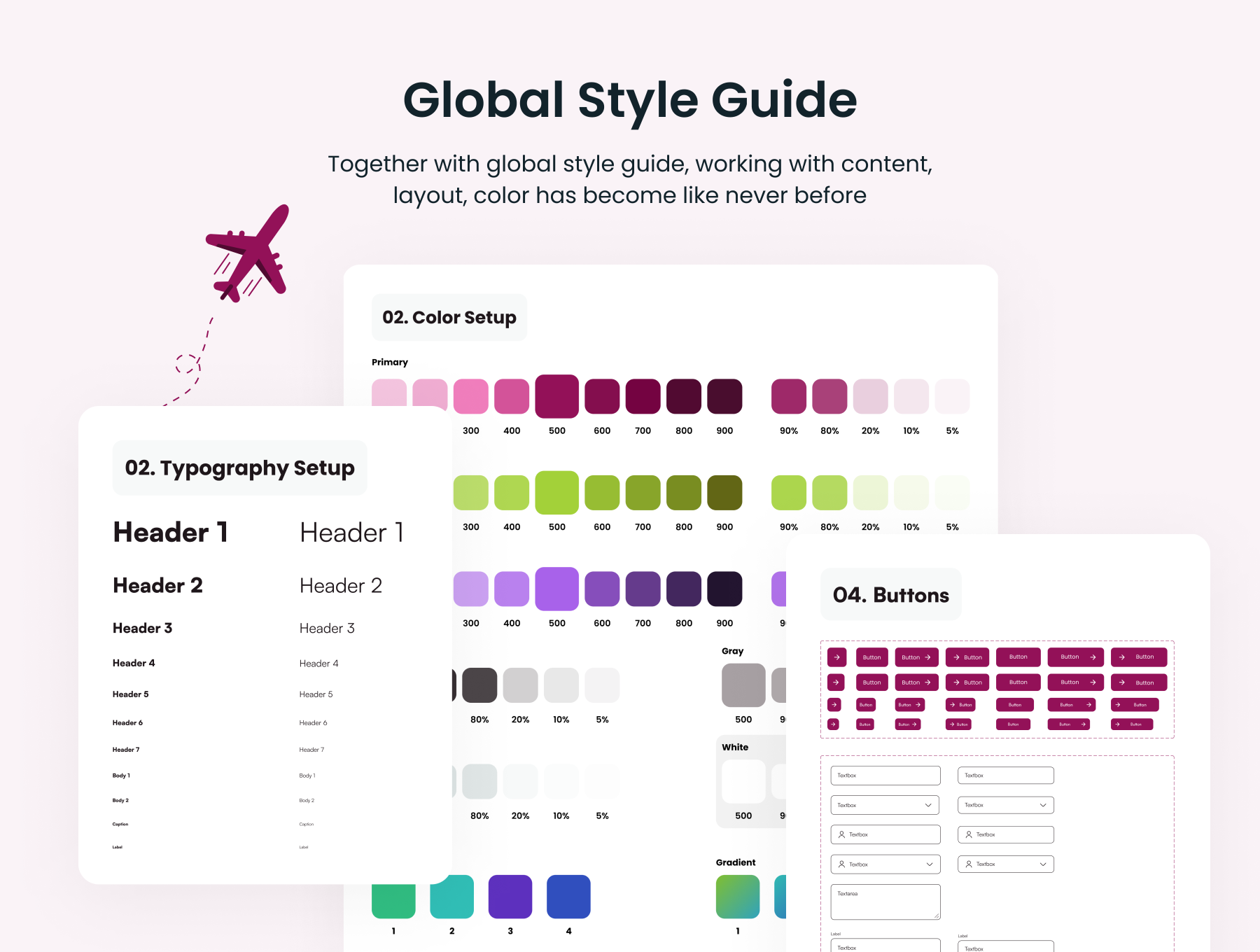
Task: Pick the large Primary 500 magenta swatch
Action: point(556,396)
